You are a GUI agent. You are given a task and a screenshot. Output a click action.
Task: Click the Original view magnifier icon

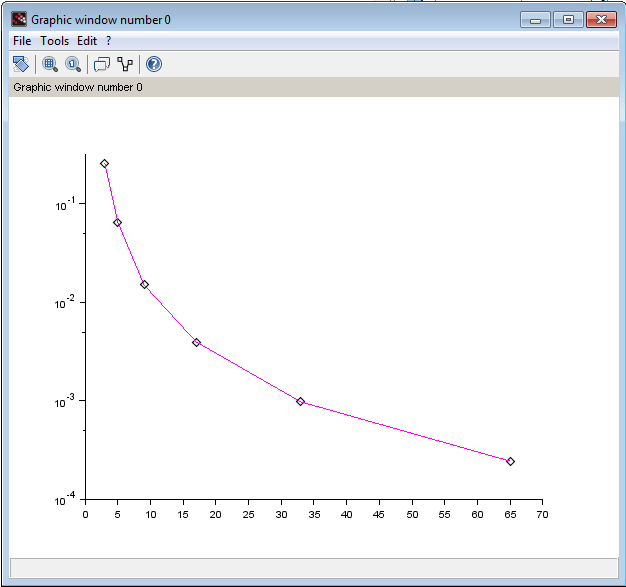click(73, 64)
